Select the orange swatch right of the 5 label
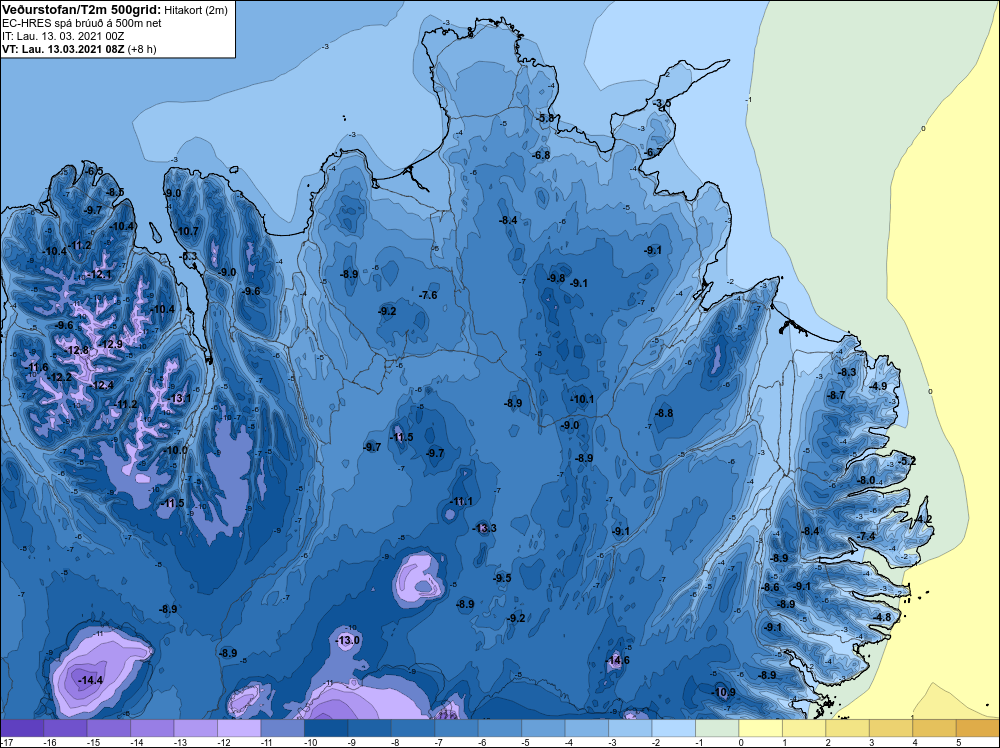Viewport: 1000px width, 748px height. [x=977, y=728]
